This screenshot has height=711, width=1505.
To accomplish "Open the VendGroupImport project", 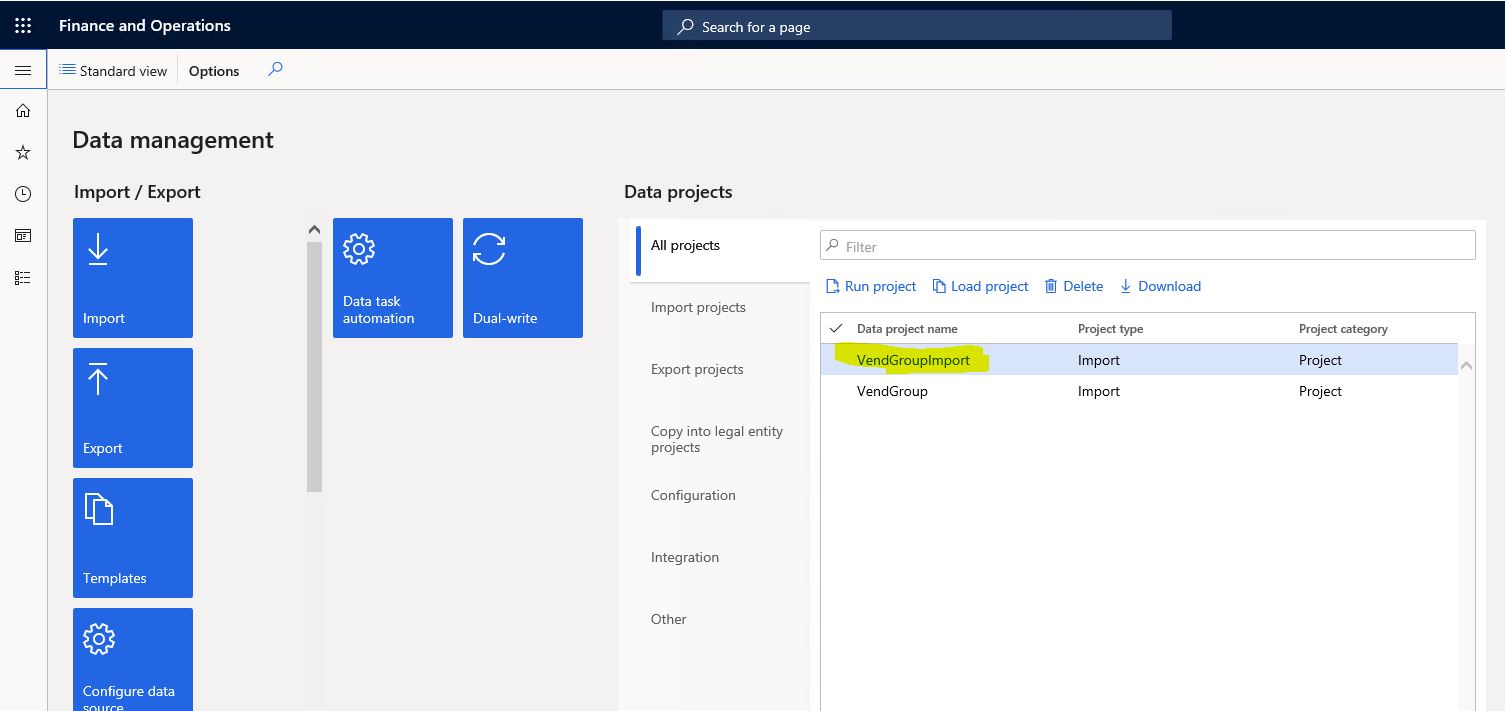I will tap(913, 360).
